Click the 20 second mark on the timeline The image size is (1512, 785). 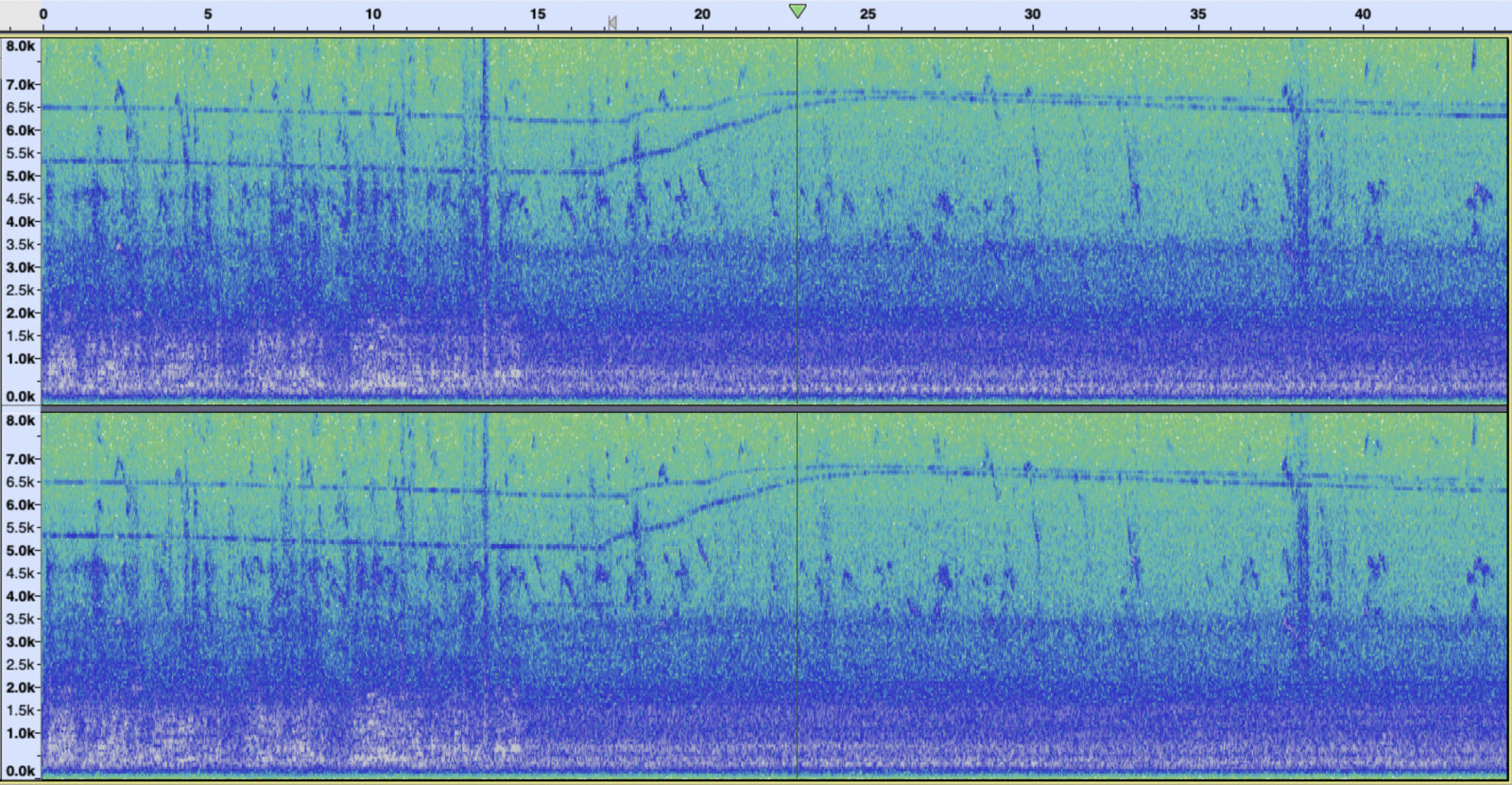click(x=702, y=14)
